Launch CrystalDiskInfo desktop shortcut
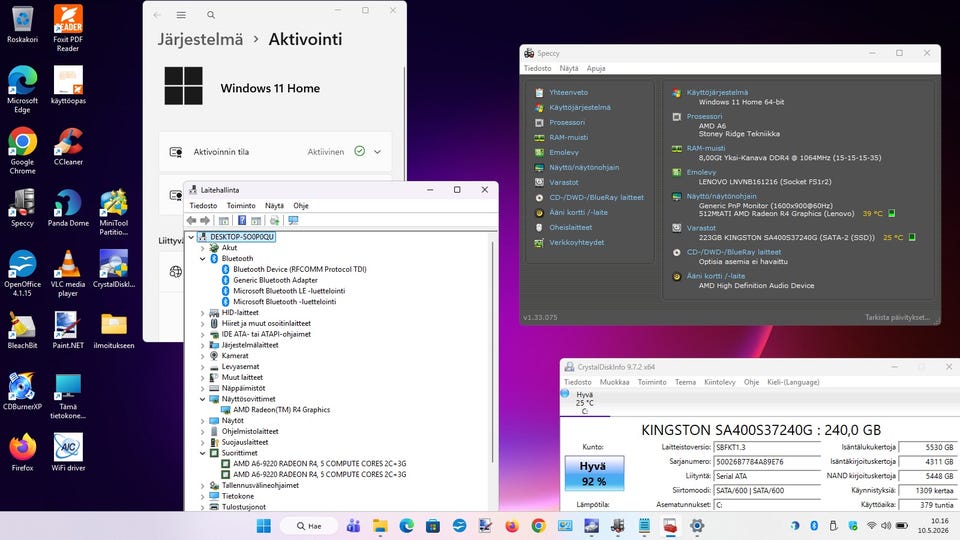This screenshot has width=960, height=540. (x=114, y=269)
